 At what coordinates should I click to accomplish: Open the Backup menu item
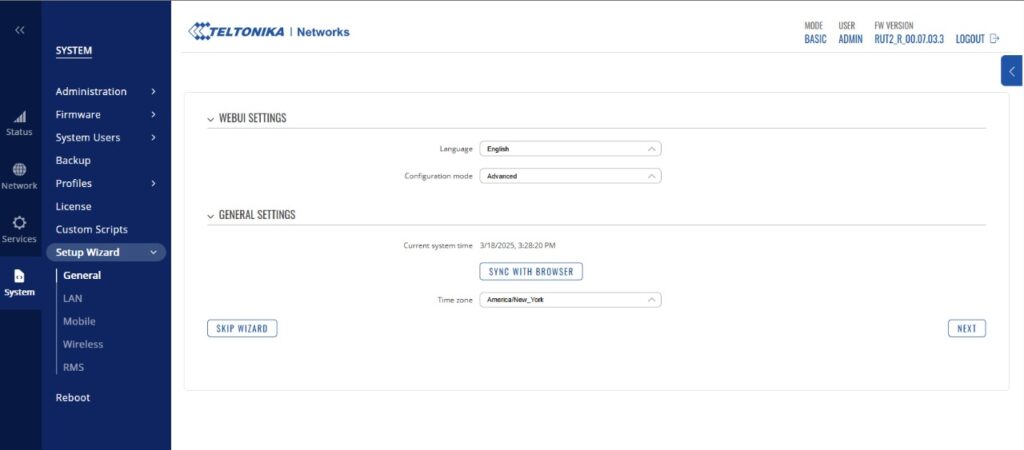(x=73, y=160)
